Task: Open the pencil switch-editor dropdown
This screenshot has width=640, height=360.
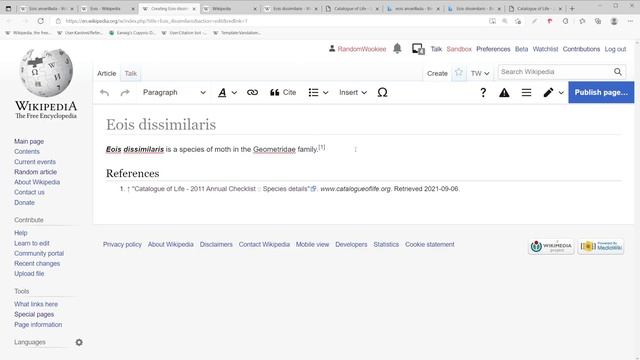Action: click(553, 93)
